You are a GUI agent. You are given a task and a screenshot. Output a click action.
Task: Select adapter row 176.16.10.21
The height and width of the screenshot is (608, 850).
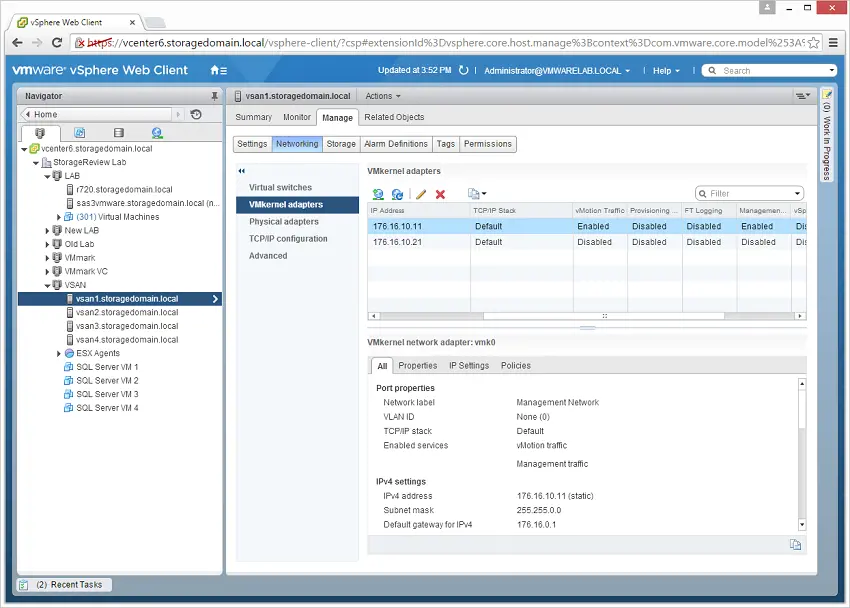(587, 242)
